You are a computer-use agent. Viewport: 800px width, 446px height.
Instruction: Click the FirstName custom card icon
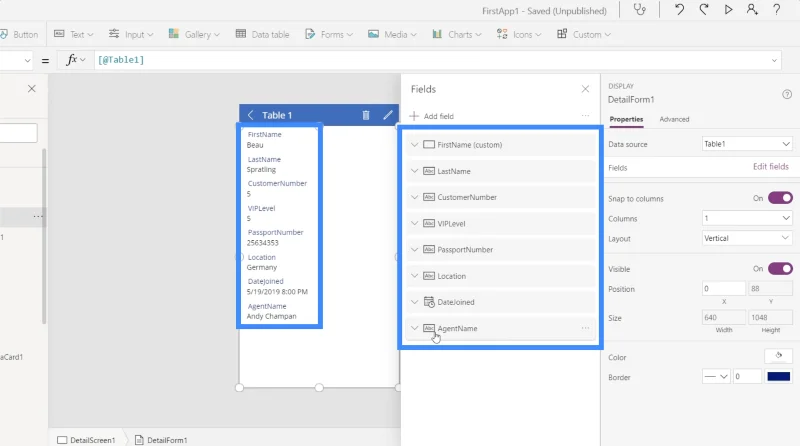429,145
